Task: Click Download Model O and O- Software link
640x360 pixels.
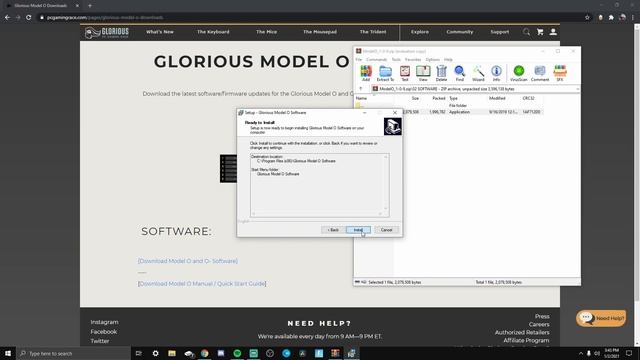Action: 188,261
